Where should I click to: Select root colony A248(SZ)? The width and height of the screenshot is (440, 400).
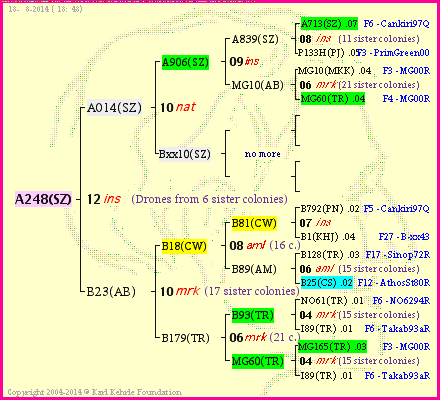tap(43, 199)
